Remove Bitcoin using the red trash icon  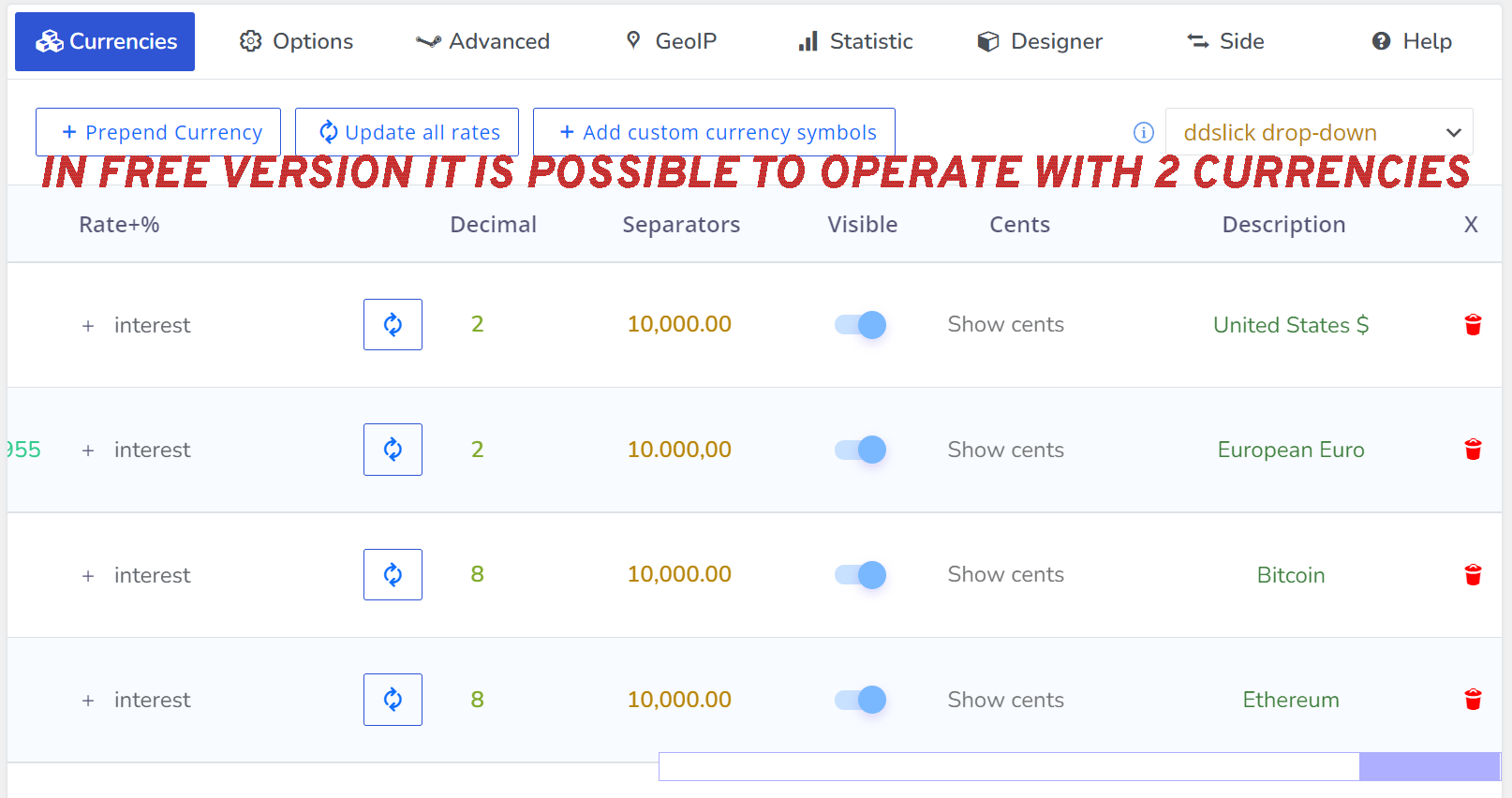click(1473, 575)
